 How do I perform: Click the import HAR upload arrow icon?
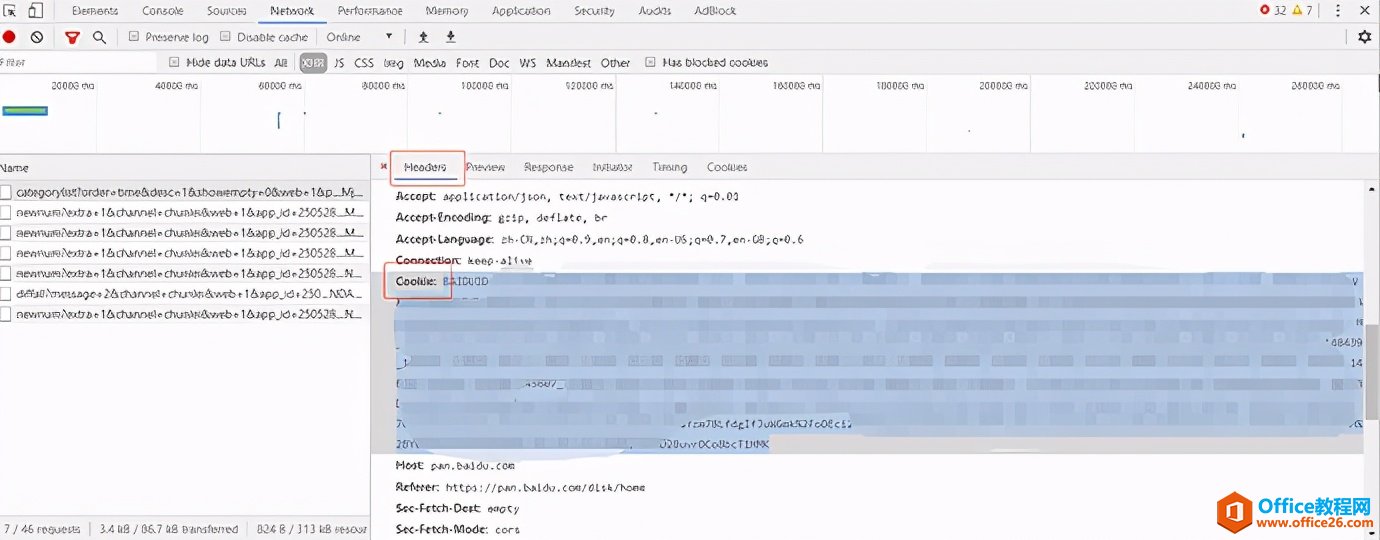click(x=423, y=37)
